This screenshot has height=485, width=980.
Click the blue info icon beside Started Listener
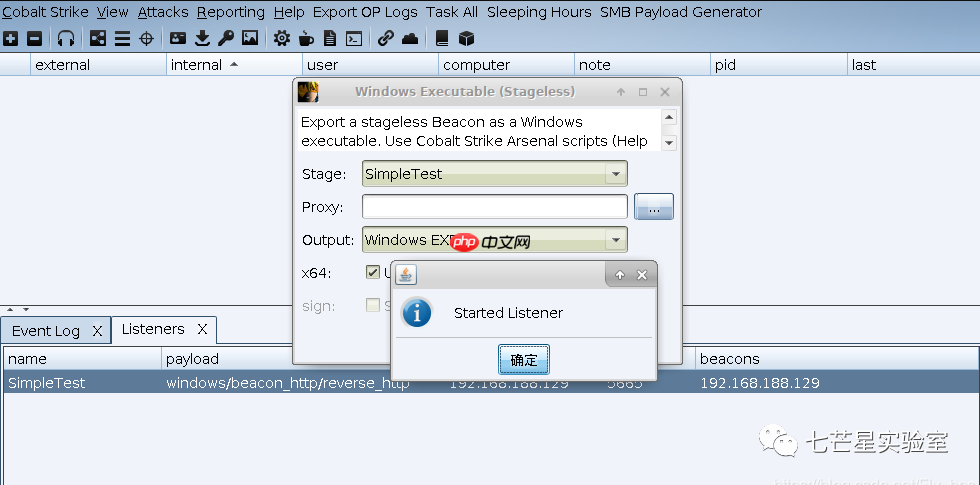coord(417,312)
